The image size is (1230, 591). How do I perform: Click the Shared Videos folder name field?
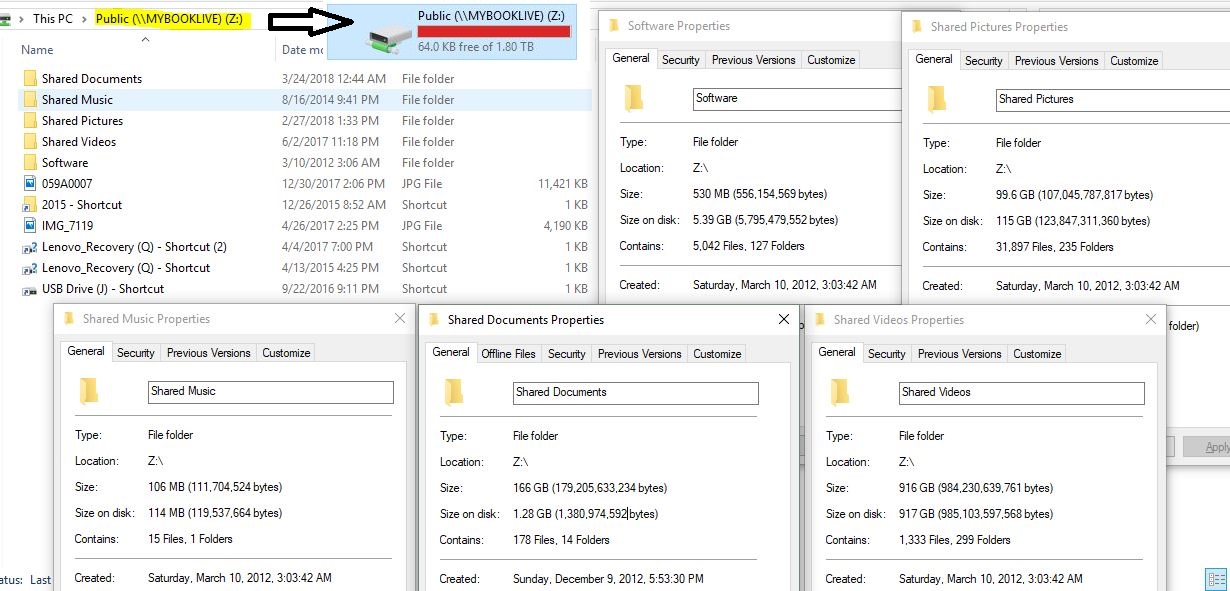pos(1021,392)
